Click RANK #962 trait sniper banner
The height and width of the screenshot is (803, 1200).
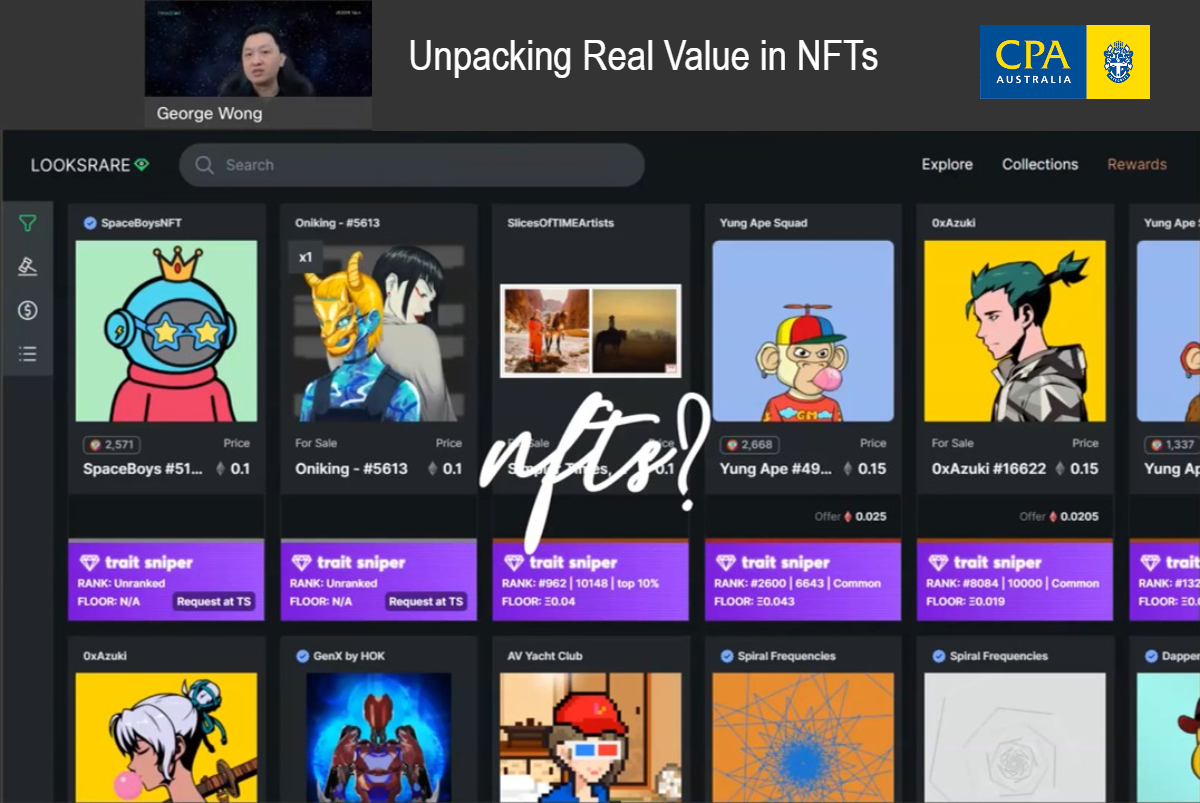tap(590, 582)
